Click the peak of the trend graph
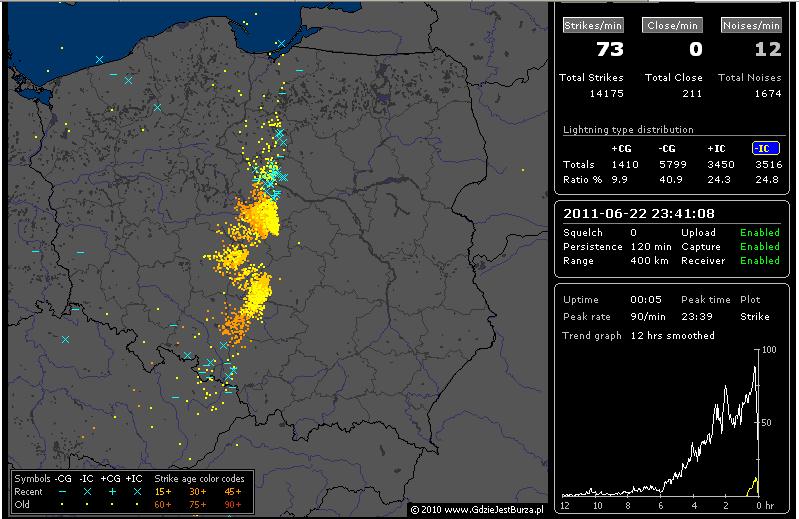 (x=753, y=367)
